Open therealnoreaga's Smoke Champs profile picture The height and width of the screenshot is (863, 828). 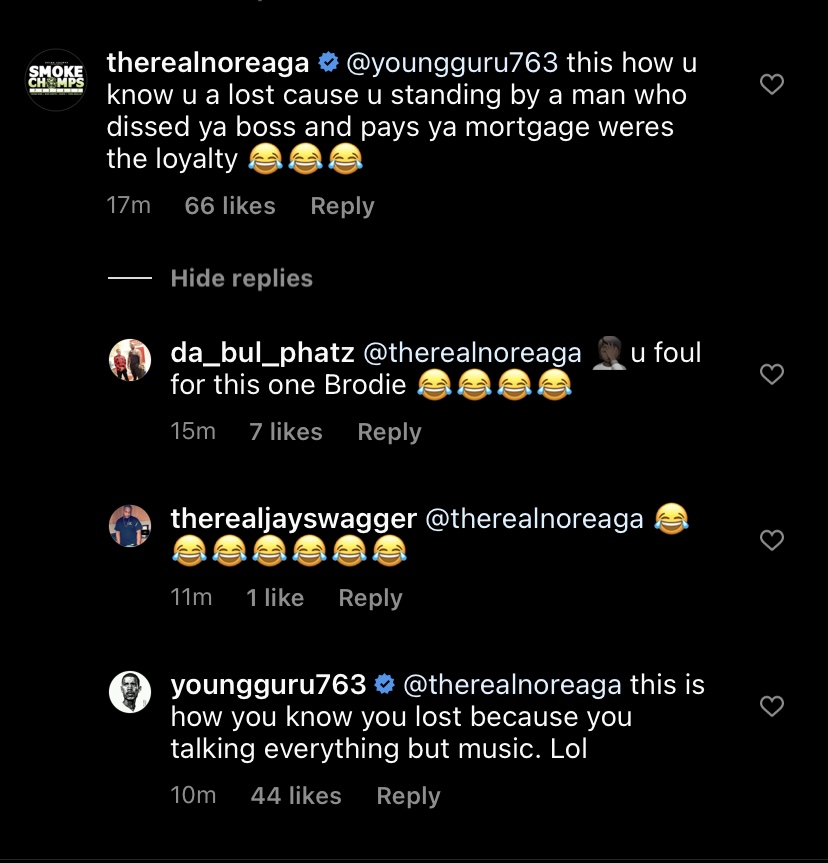tap(56, 79)
